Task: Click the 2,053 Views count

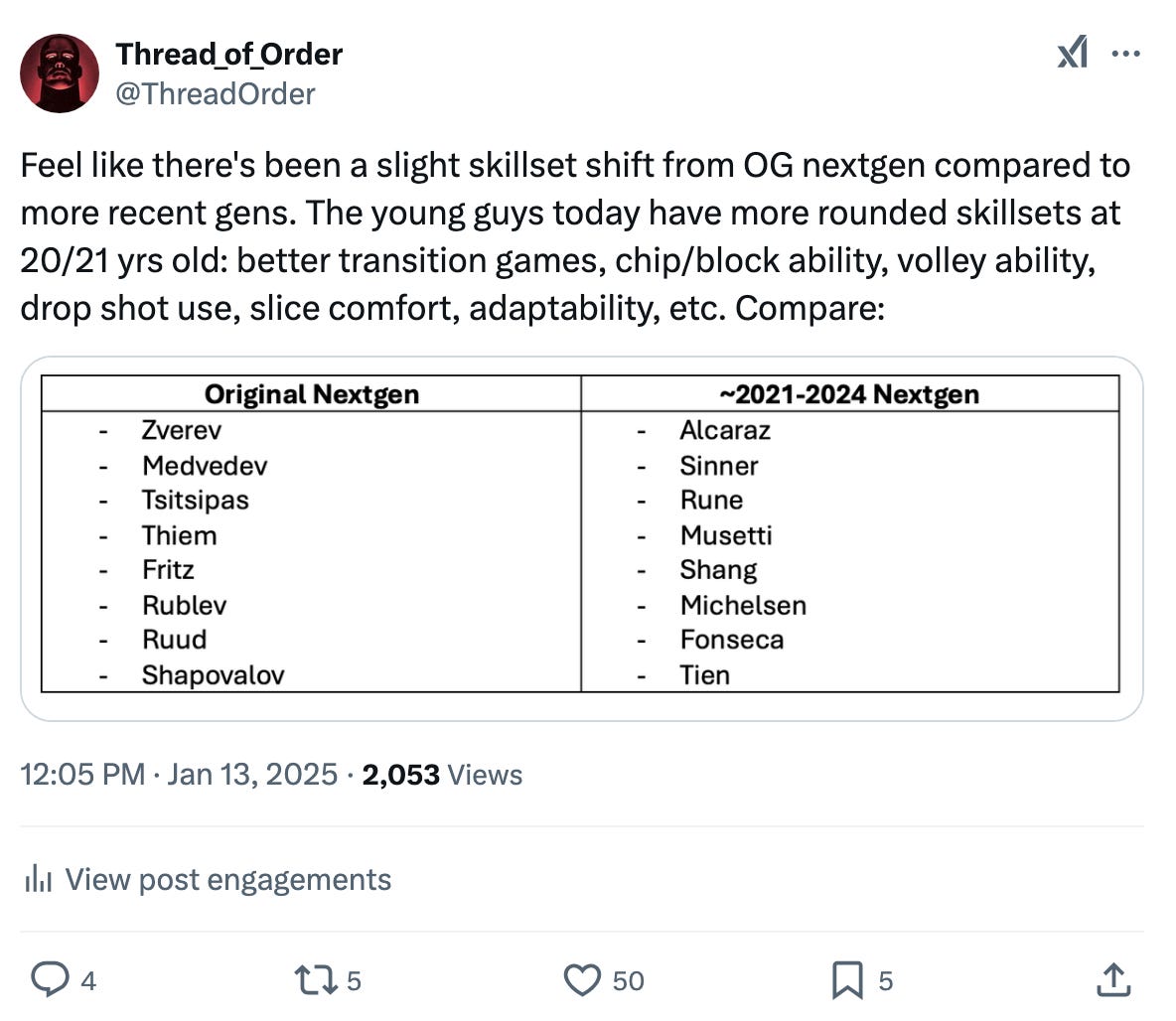Action: coord(443,775)
